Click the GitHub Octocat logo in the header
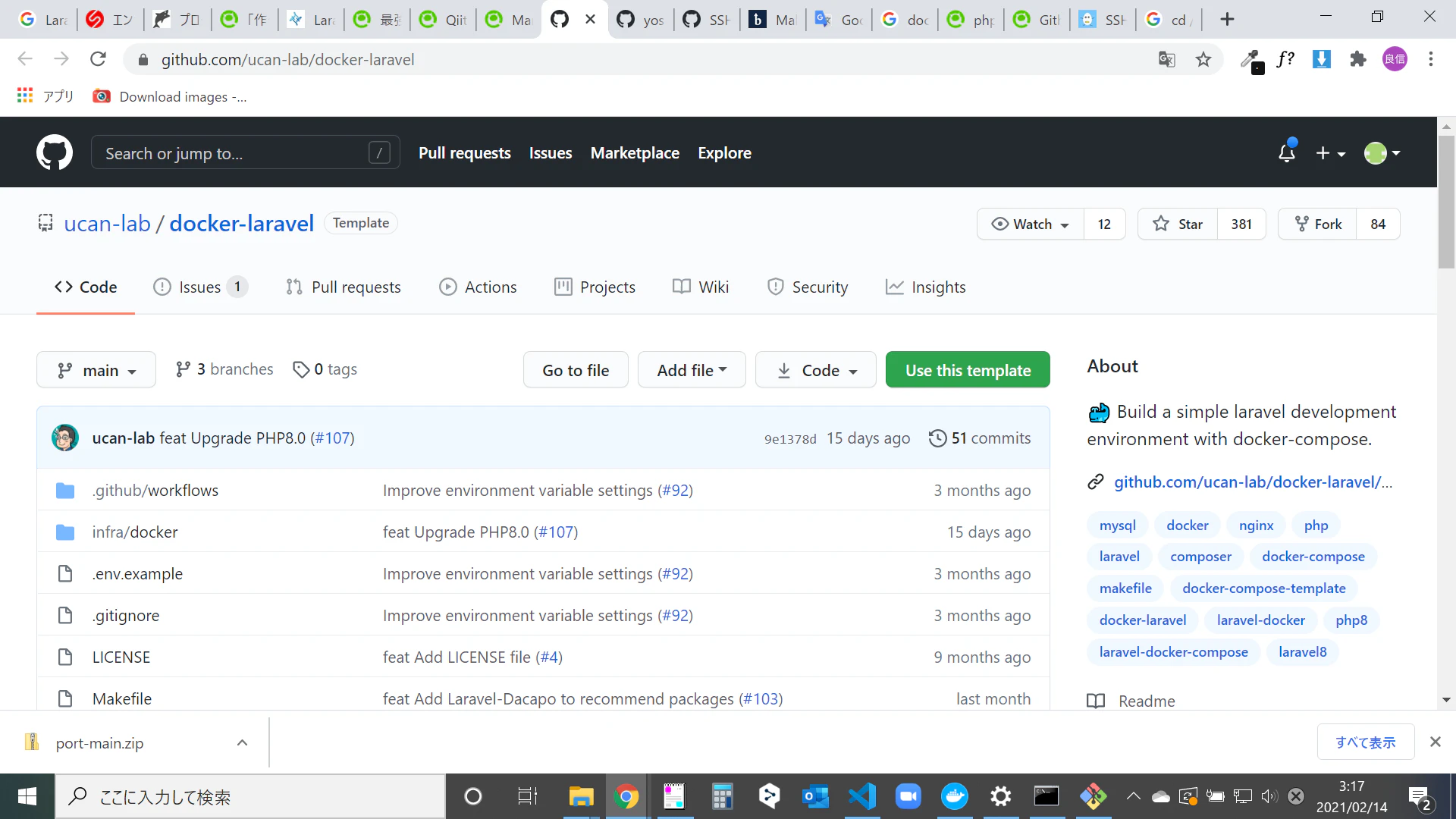This screenshot has width=1456, height=819. point(55,152)
